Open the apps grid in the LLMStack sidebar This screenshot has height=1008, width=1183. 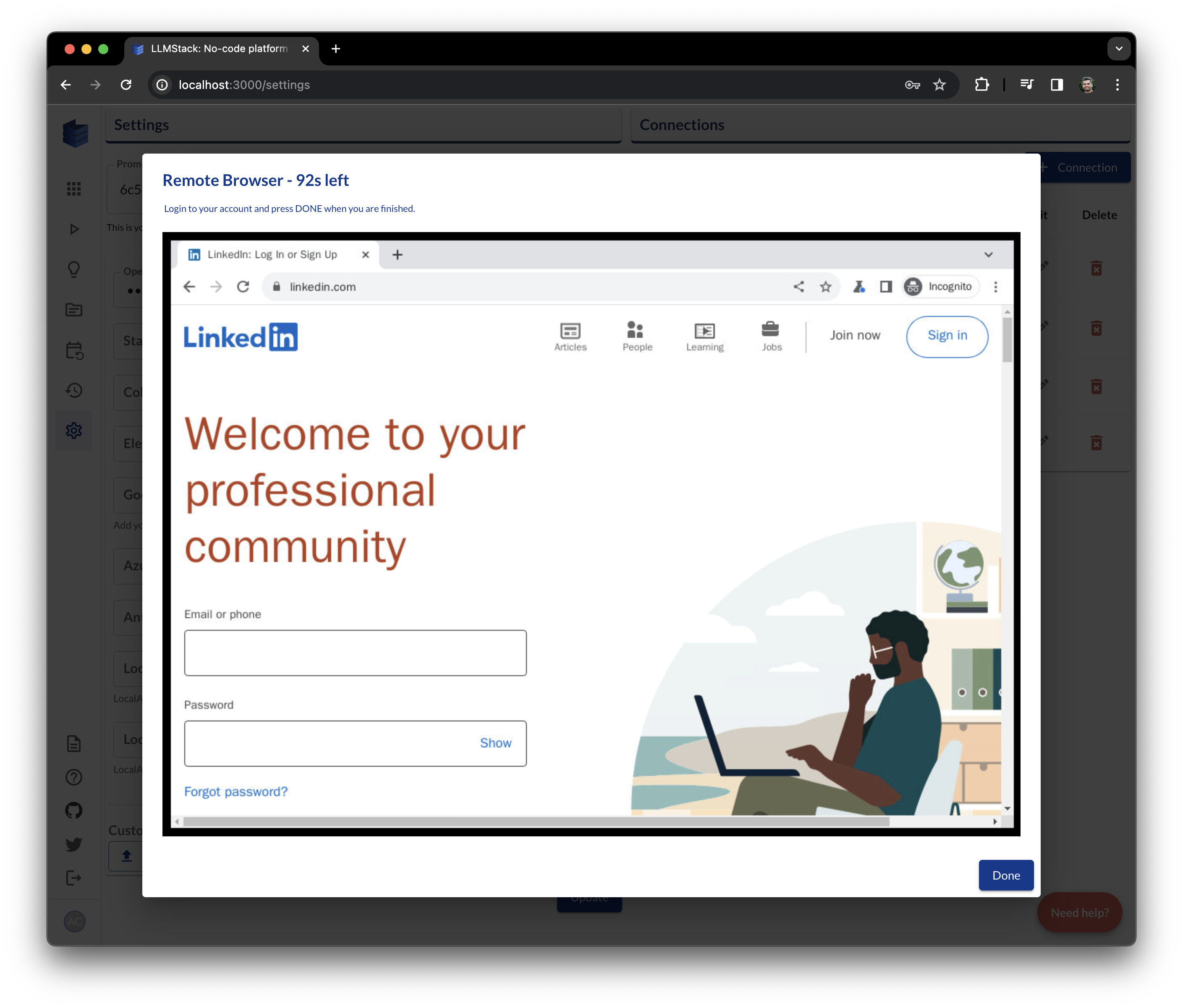pyautogui.click(x=74, y=188)
